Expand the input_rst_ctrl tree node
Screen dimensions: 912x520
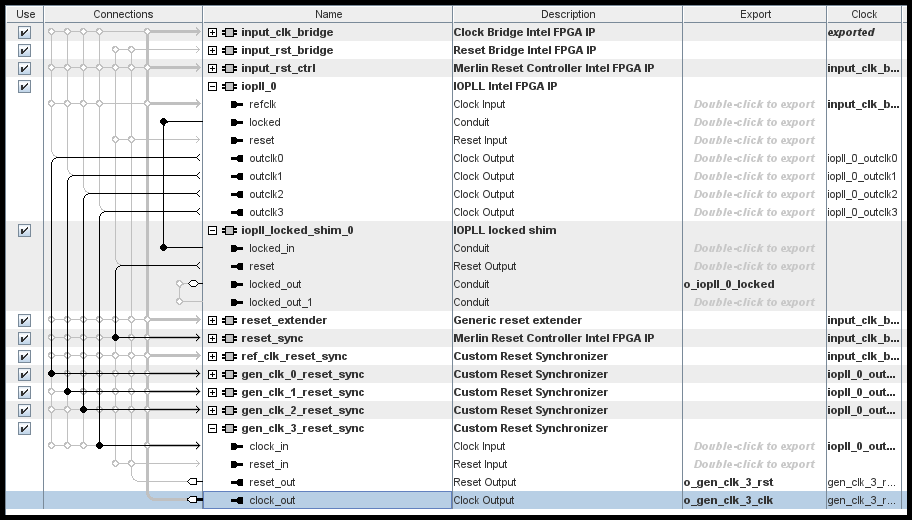coord(212,68)
